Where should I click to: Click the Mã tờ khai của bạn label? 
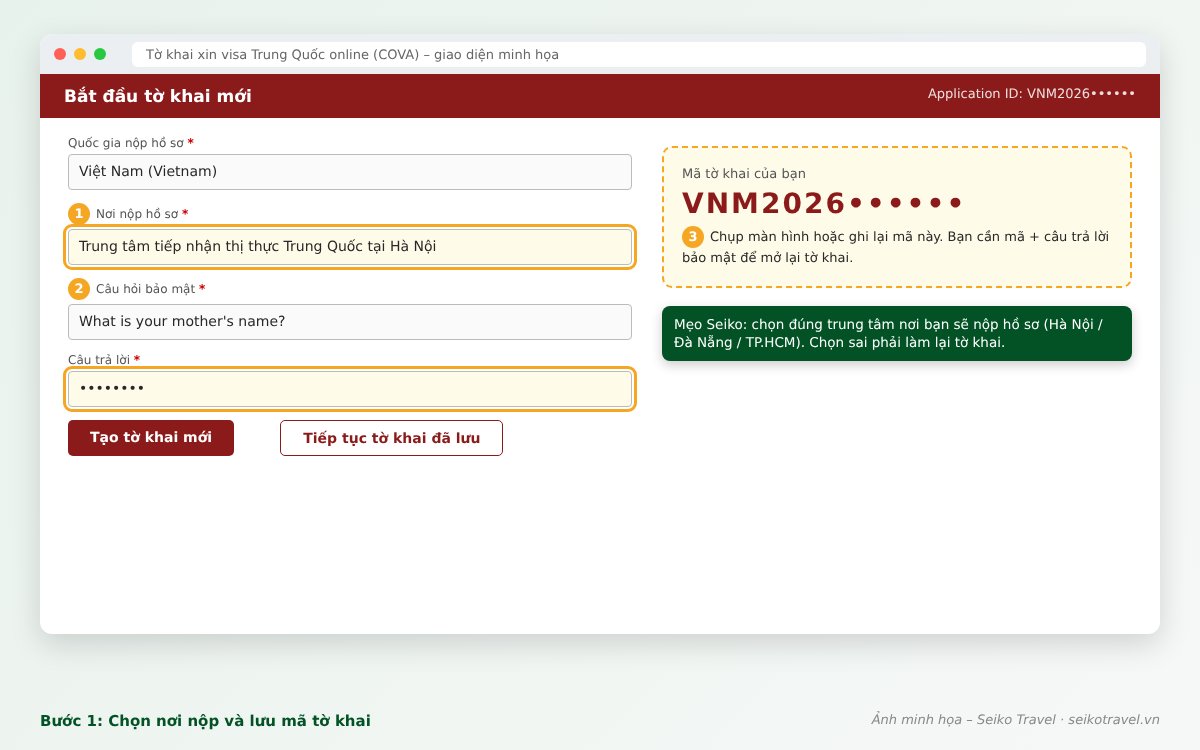pyautogui.click(x=744, y=173)
